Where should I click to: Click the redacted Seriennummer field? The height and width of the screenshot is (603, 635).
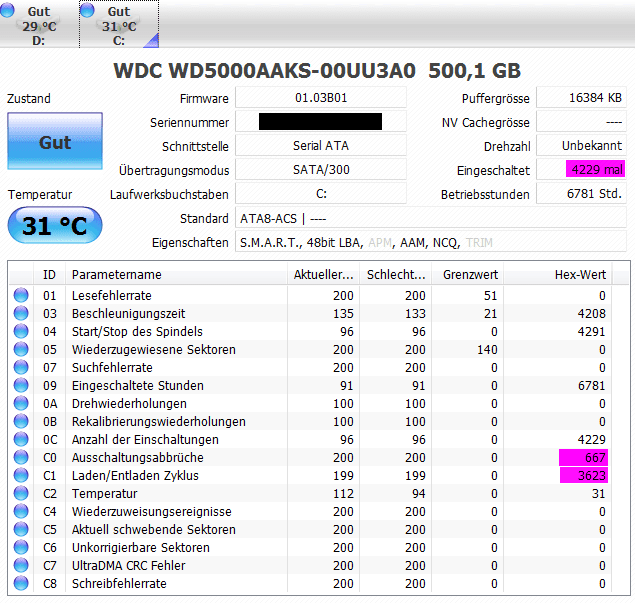pos(321,121)
